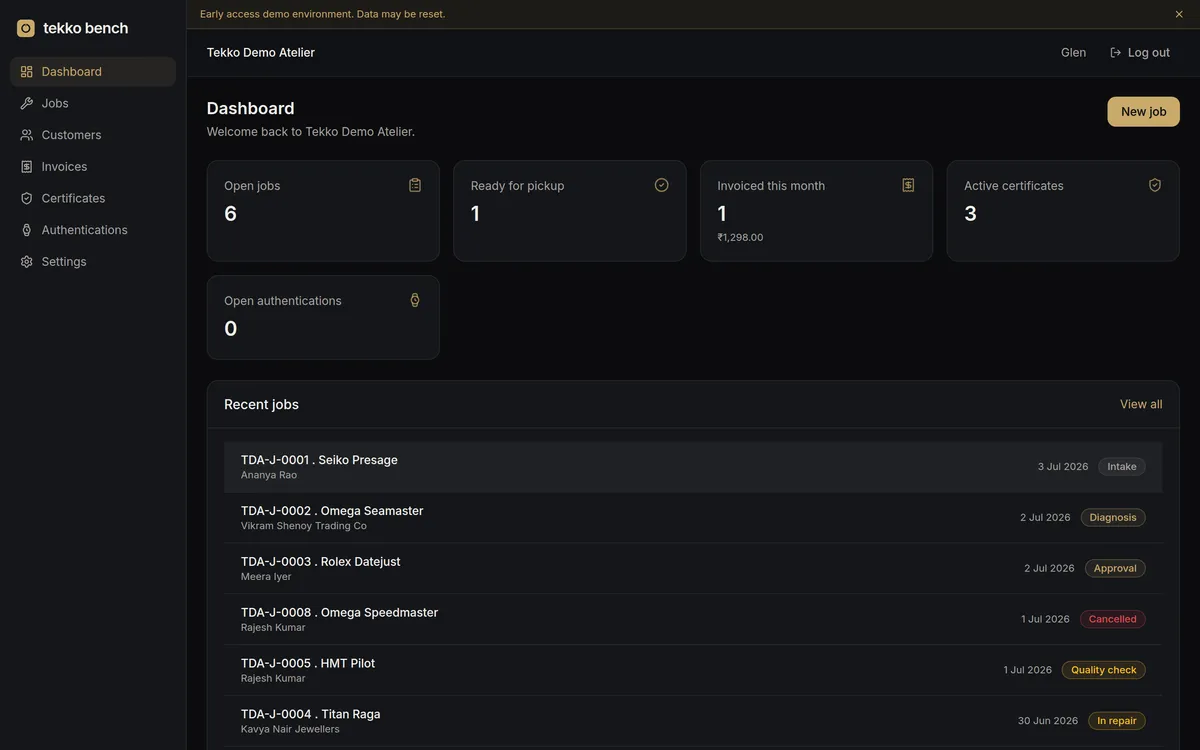Click the Intake status badge
1200x750 pixels.
(1122, 467)
